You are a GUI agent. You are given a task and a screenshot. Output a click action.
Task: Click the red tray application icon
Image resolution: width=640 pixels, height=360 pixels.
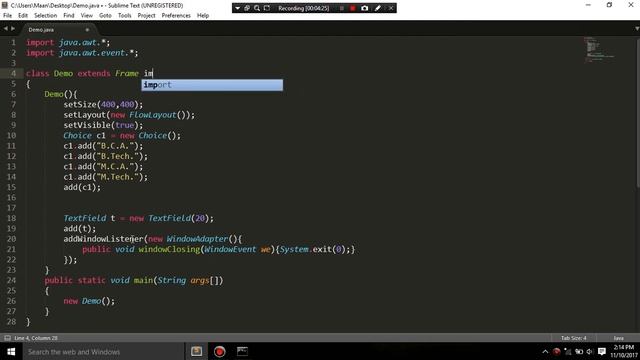click(x=556, y=351)
